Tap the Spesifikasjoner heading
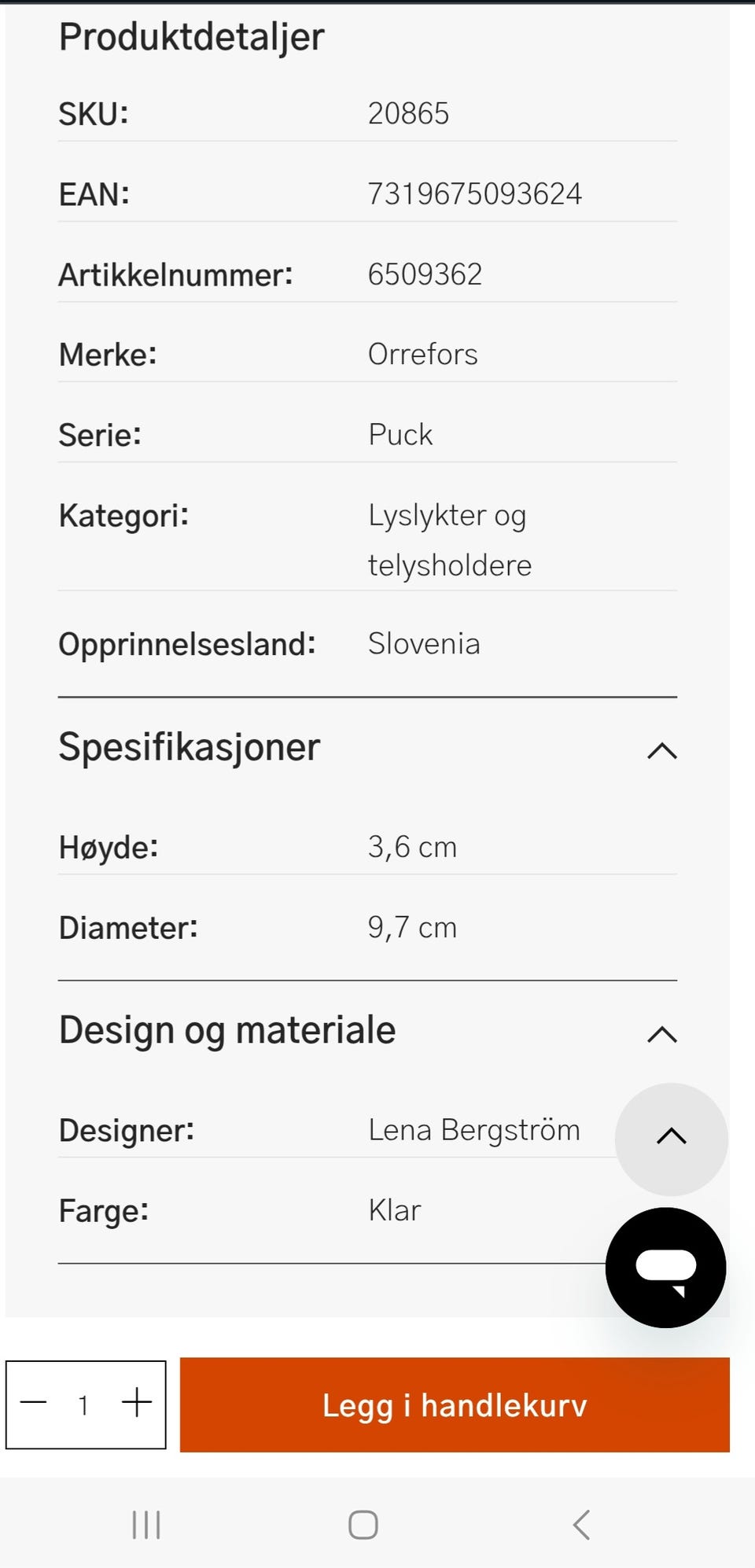 tap(190, 747)
